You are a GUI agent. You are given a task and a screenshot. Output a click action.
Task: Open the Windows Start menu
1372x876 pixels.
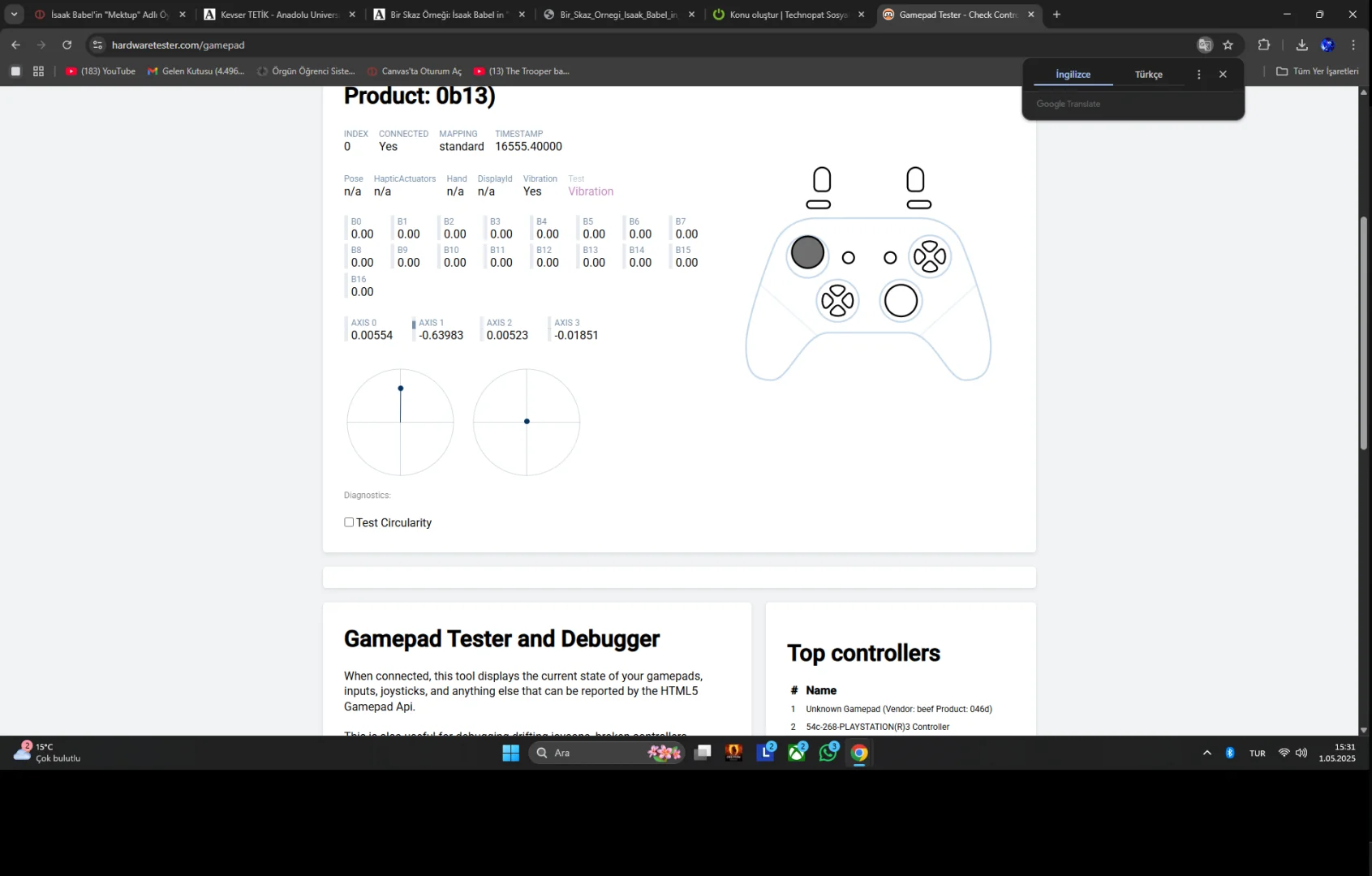(x=510, y=753)
